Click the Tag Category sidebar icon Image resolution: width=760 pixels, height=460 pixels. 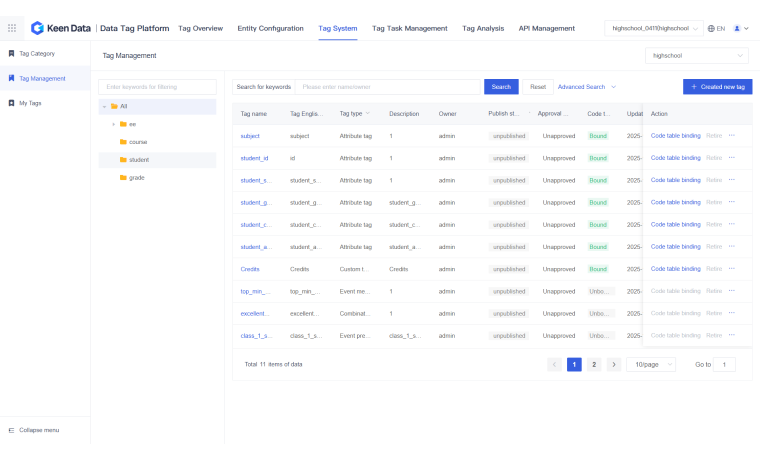coord(11,53)
